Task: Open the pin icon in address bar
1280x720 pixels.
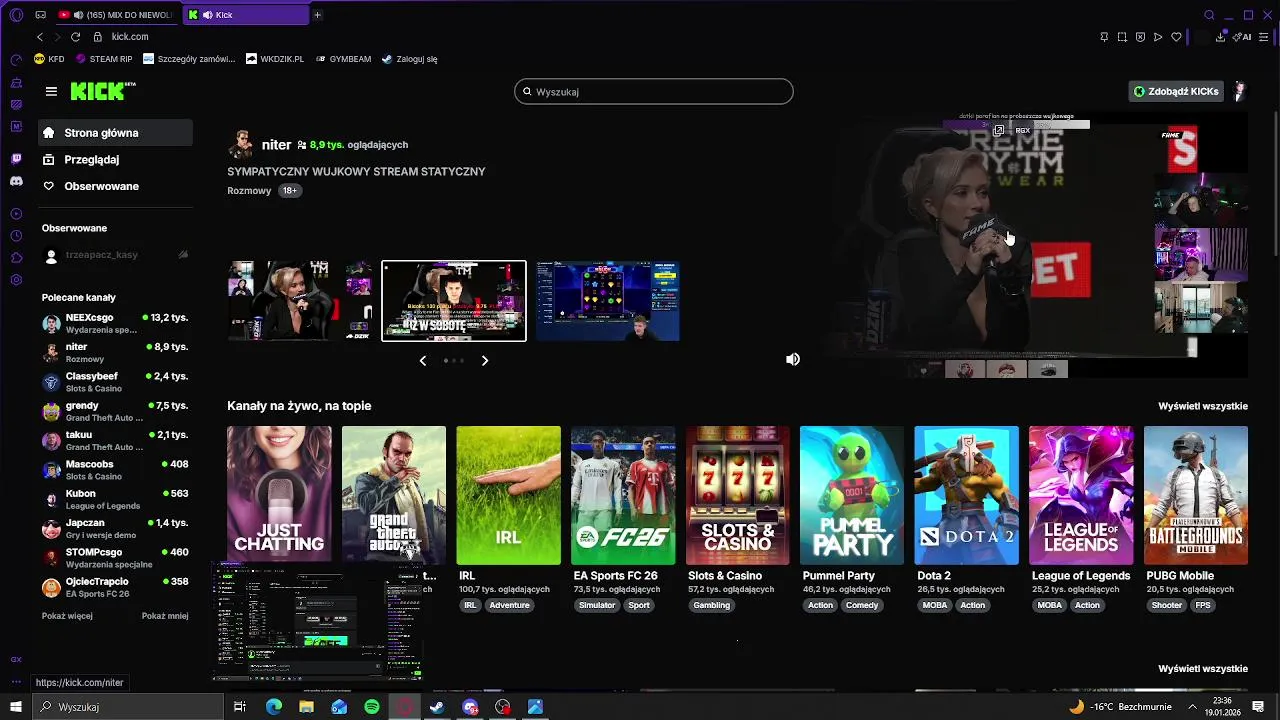Action: 1104,37
